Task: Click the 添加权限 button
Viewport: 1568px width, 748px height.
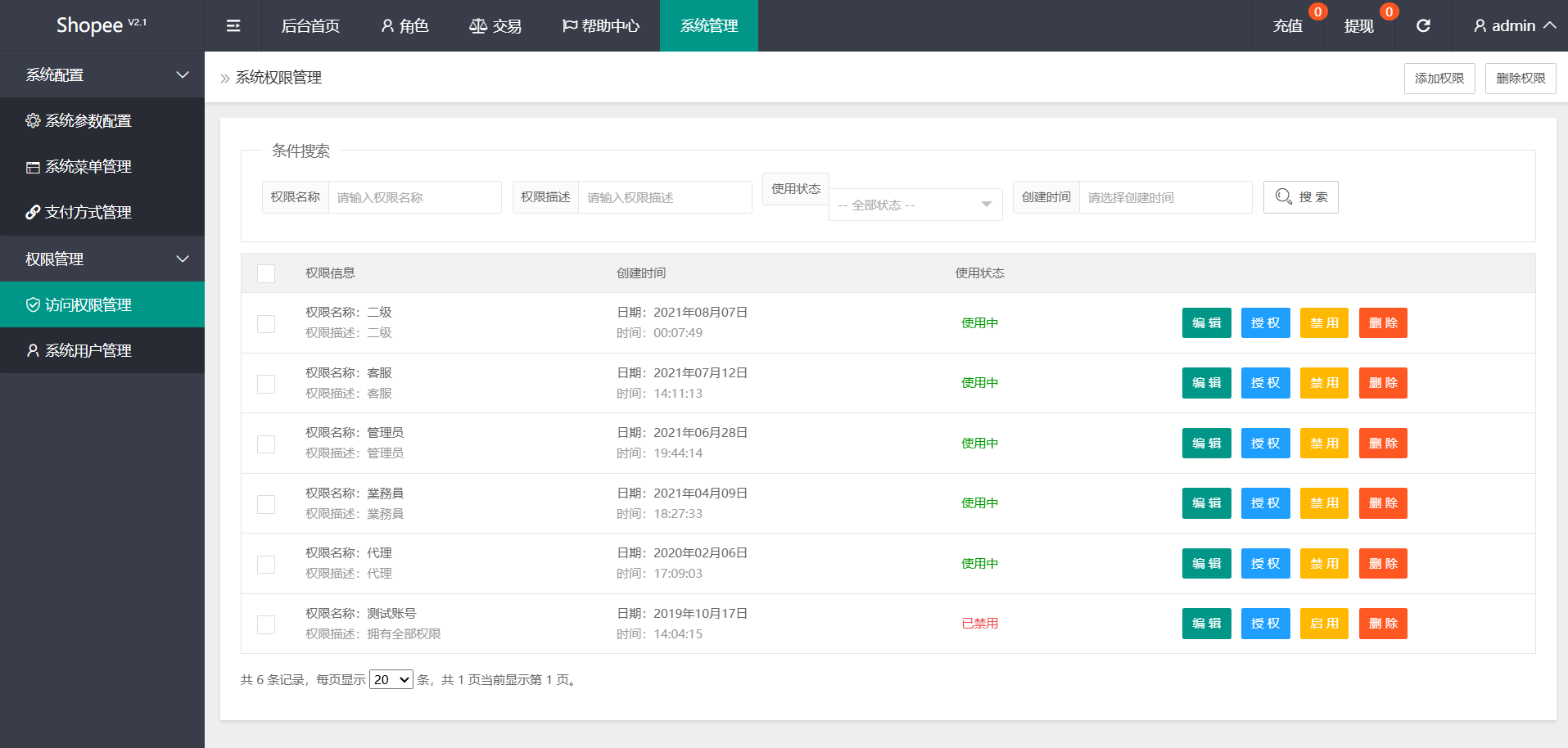Action: 1439,79
